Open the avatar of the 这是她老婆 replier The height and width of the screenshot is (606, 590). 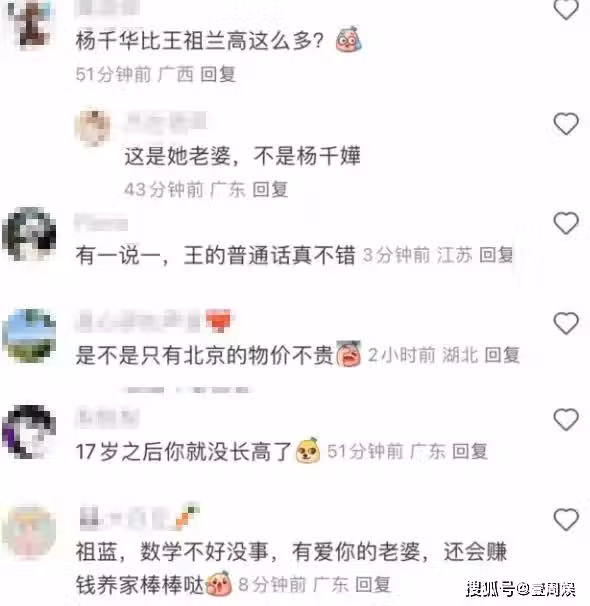[92, 128]
